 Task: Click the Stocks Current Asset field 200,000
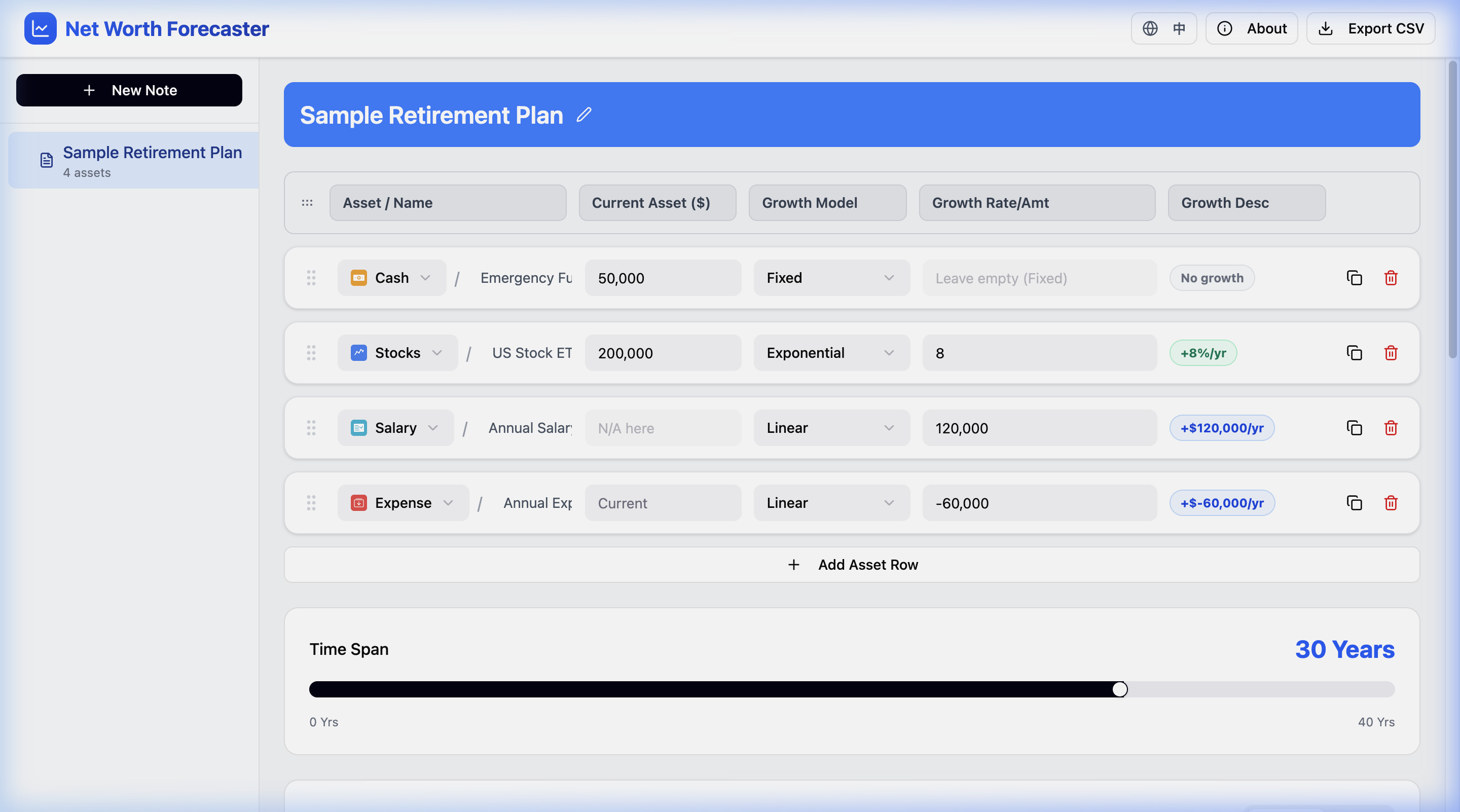point(662,353)
